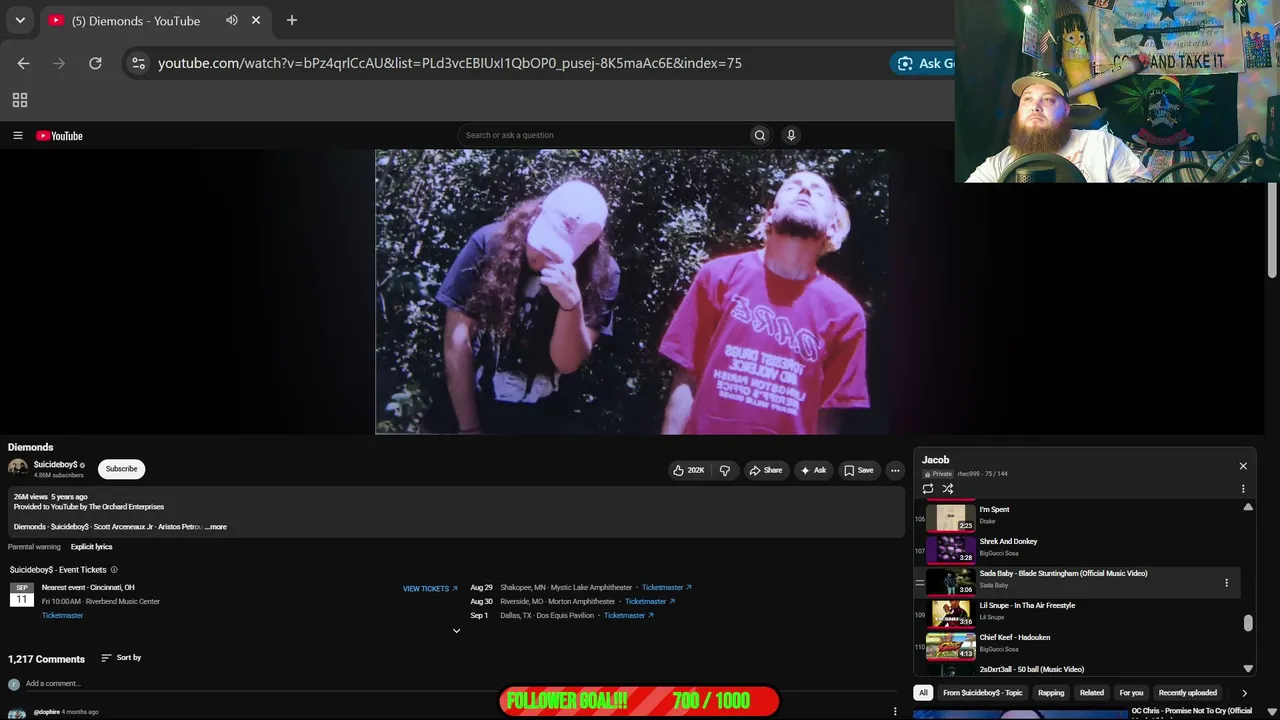The width and height of the screenshot is (1280, 720).
Task: Play Shrek And Donkey from the playlist
Action: pos(1076,549)
